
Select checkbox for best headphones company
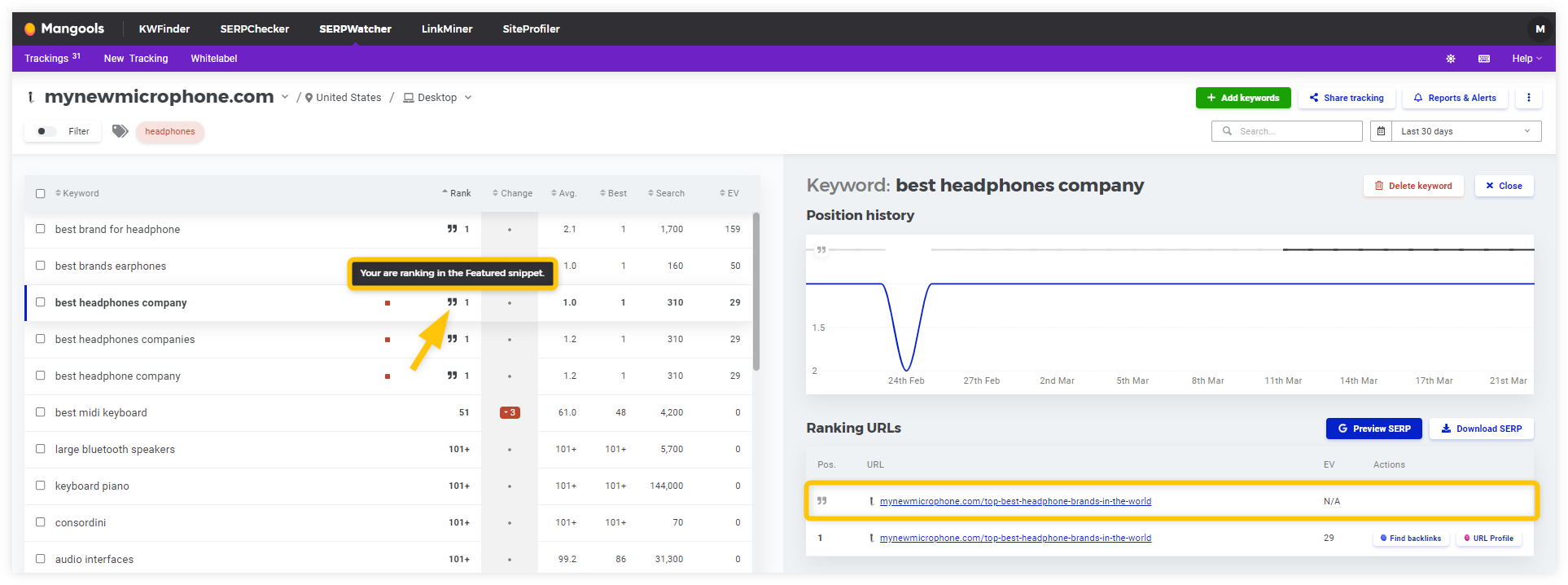[41, 302]
